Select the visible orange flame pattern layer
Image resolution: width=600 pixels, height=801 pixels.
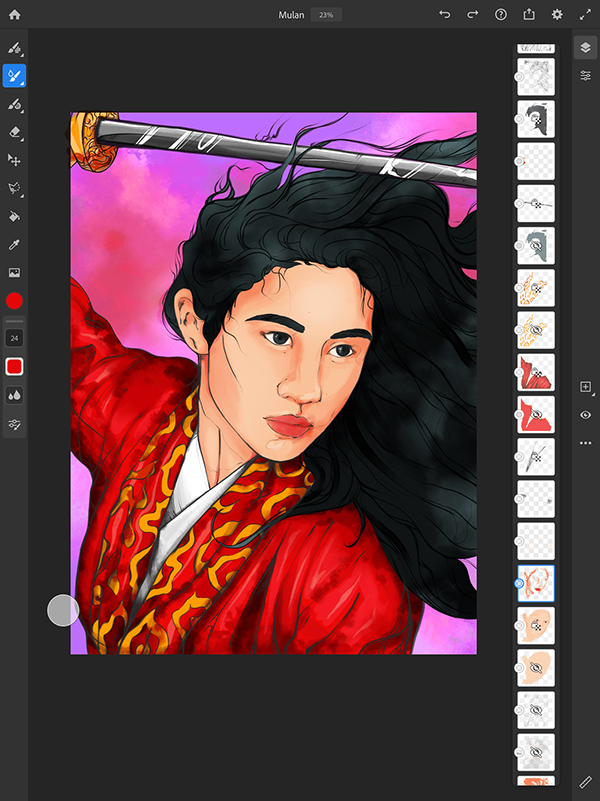click(x=536, y=288)
